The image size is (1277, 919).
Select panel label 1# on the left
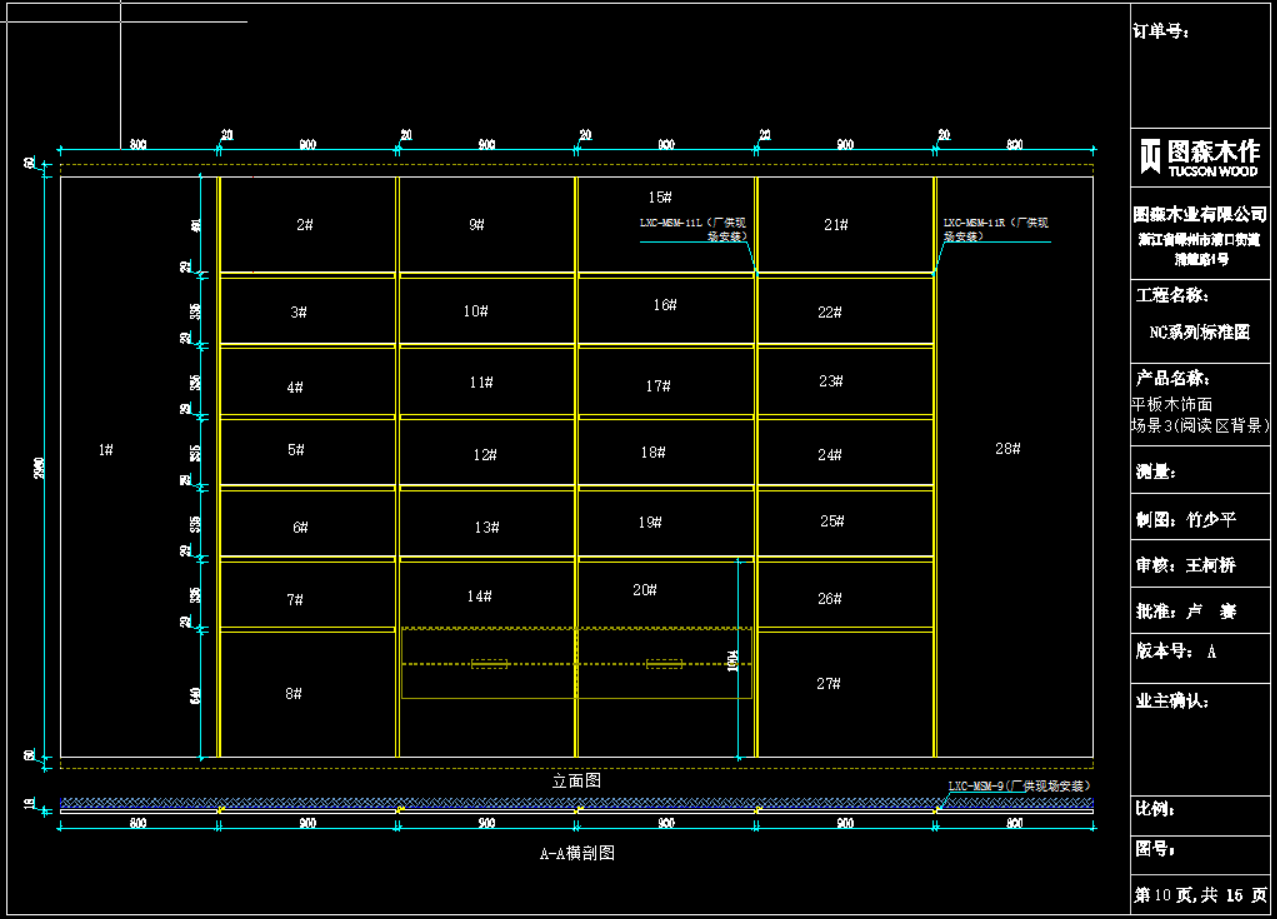106,450
